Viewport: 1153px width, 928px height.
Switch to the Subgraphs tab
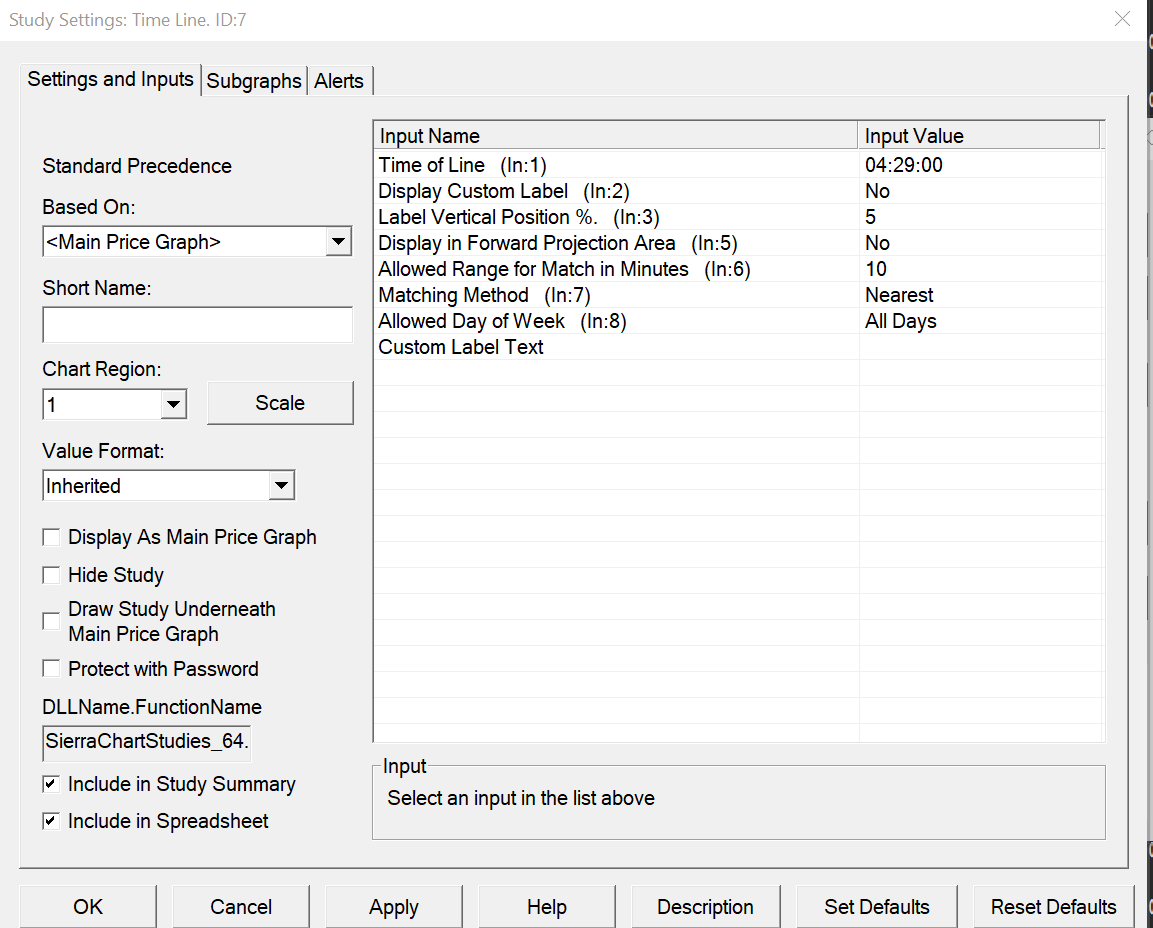254,81
